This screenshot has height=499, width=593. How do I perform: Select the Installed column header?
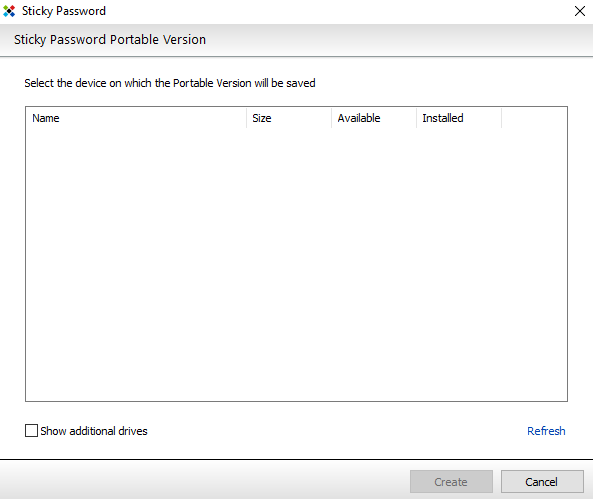pyautogui.click(x=459, y=118)
